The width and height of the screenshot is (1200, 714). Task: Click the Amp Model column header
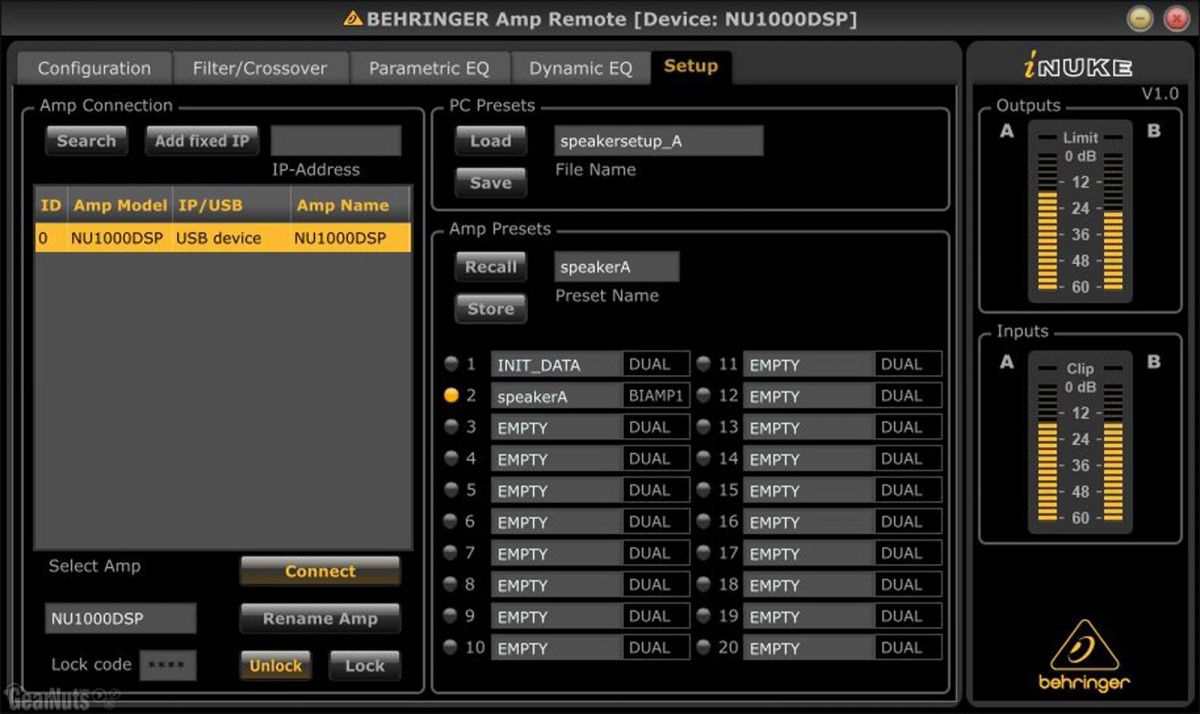(120, 205)
